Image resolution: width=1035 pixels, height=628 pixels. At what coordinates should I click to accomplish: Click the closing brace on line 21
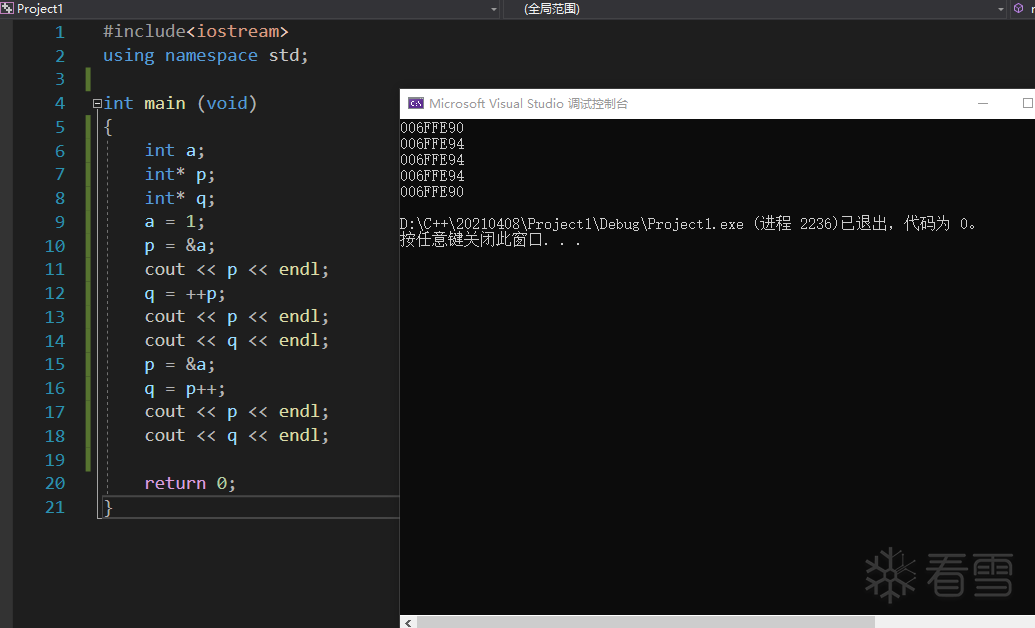point(108,508)
